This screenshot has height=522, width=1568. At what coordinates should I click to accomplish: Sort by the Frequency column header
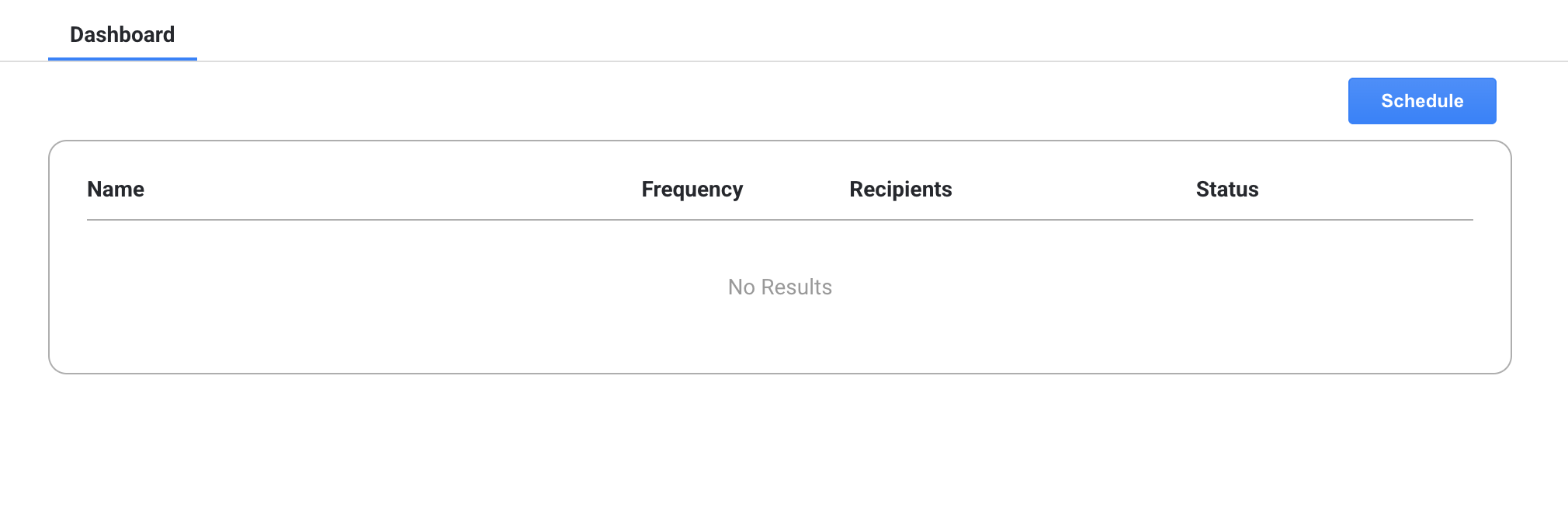point(692,190)
